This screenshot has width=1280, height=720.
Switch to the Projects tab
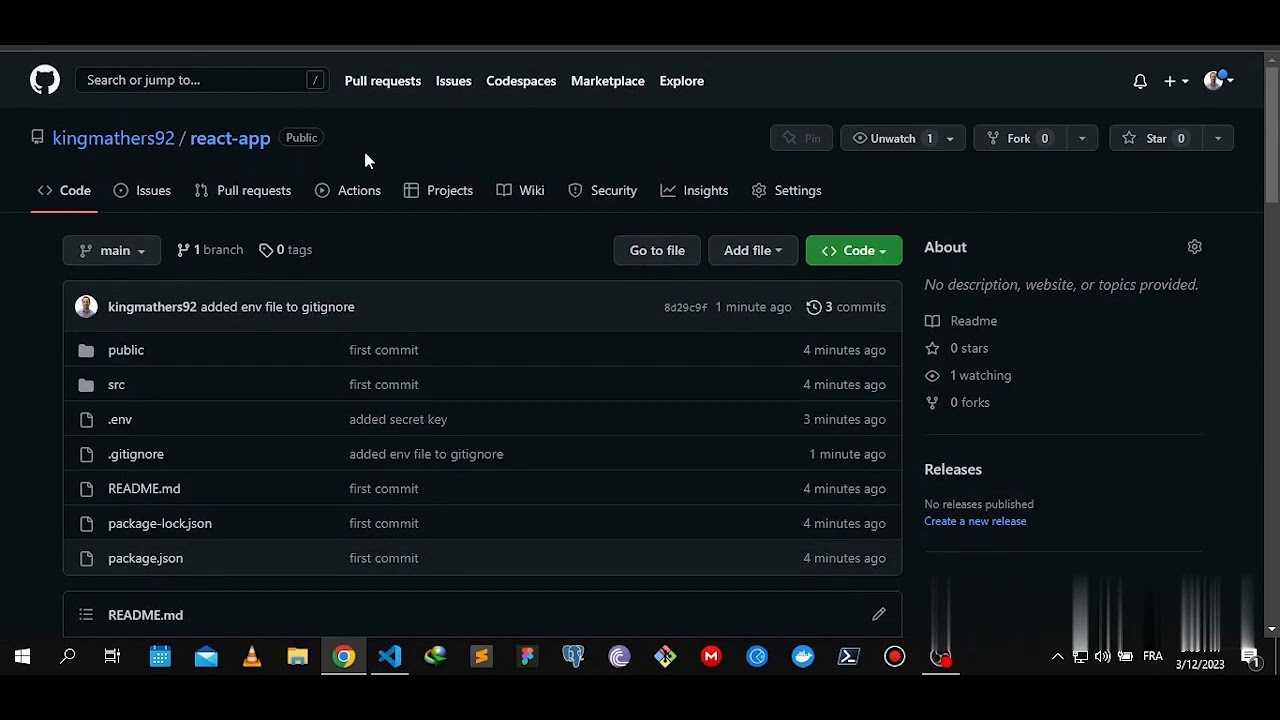(x=438, y=190)
